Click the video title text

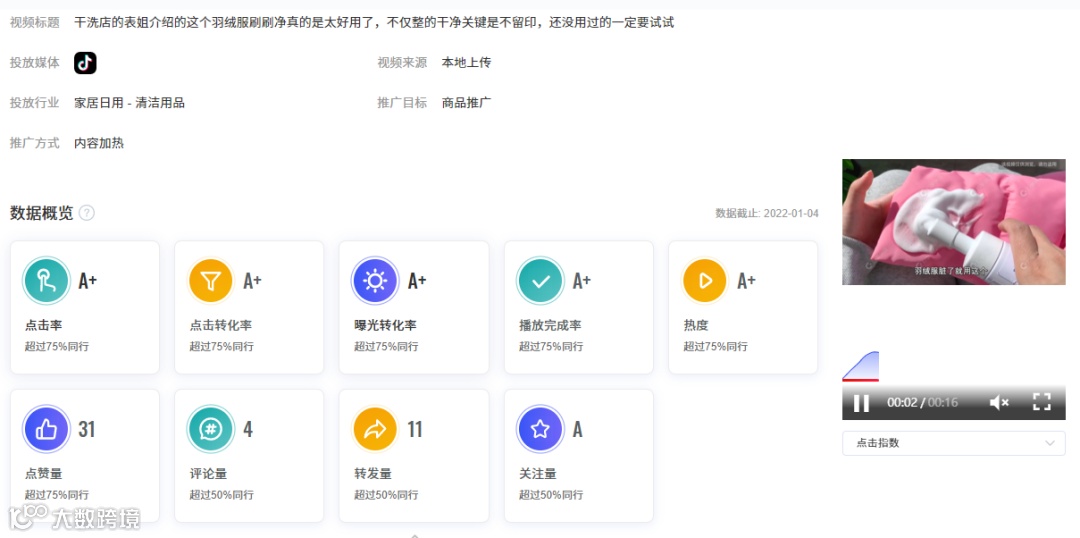(374, 23)
